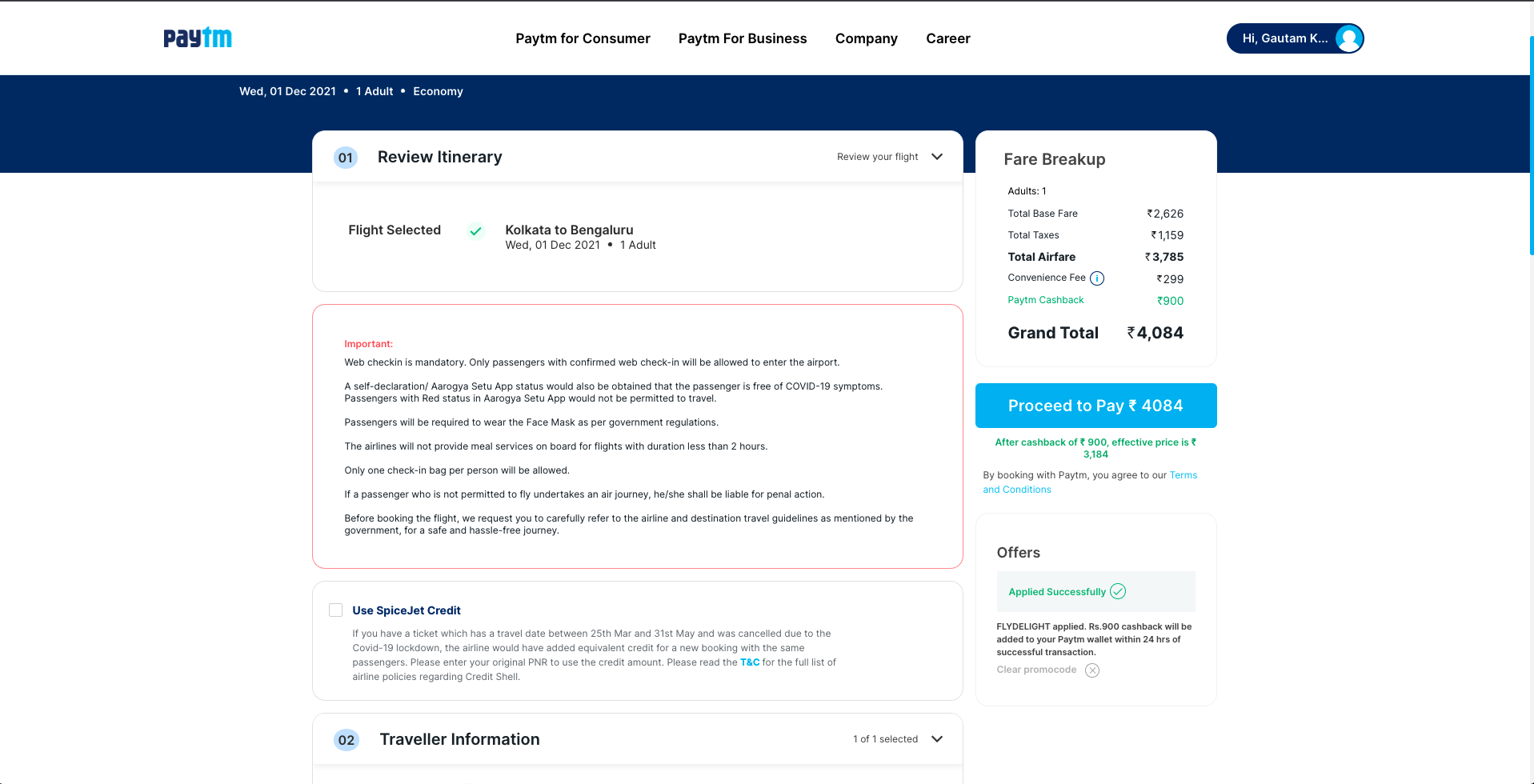Click the clear promocode X icon
The width and height of the screenshot is (1534, 784).
point(1092,670)
